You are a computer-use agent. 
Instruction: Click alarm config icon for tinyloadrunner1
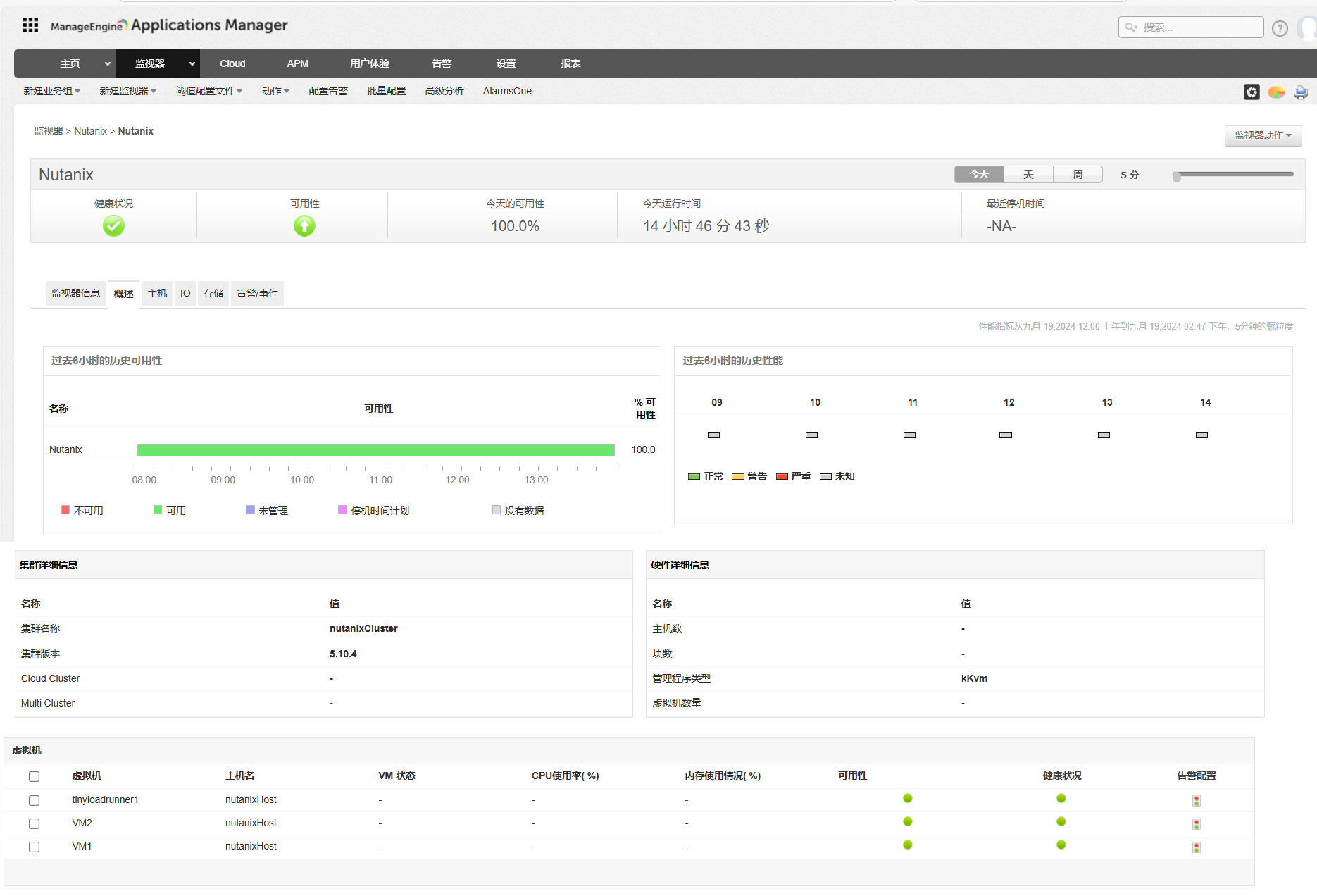point(1196,801)
